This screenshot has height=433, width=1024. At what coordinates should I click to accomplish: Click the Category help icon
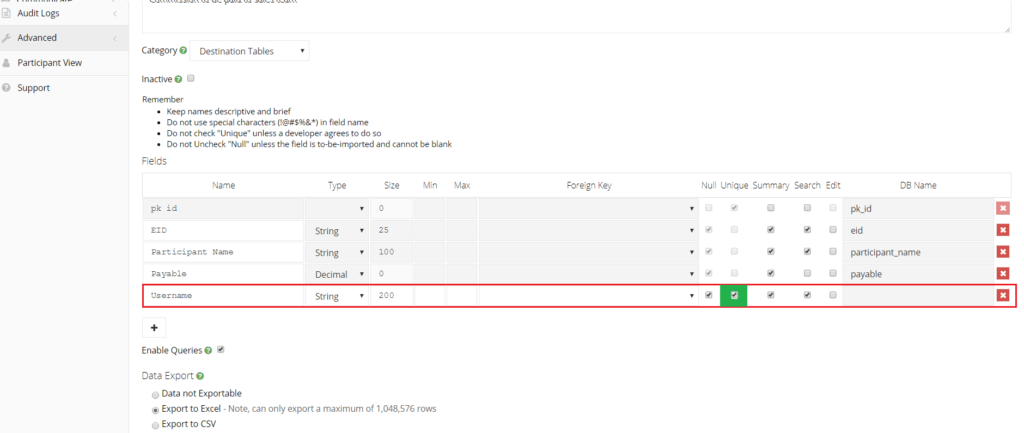point(183,50)
